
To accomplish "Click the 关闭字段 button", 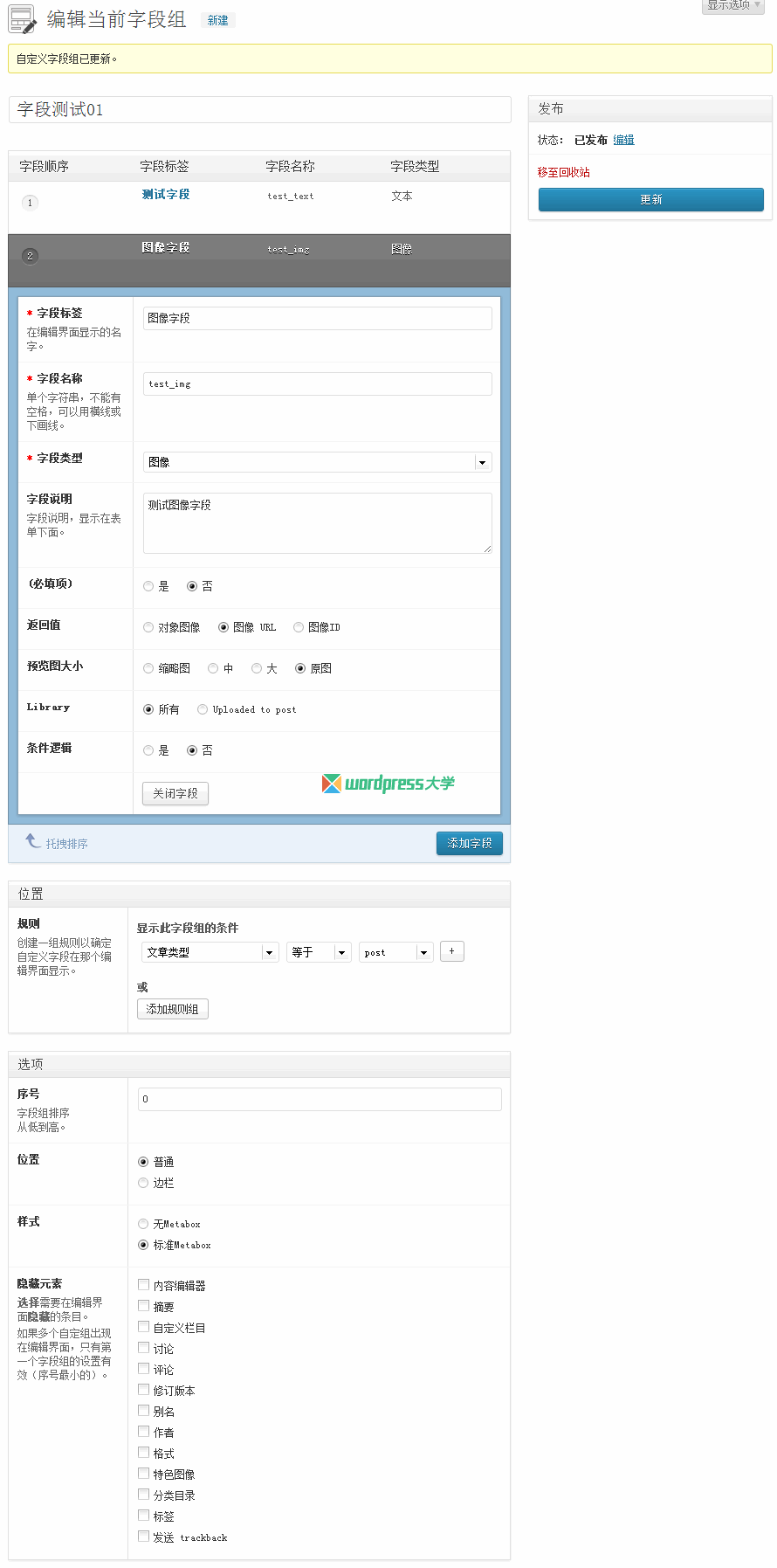I will [x=175, y=793].
